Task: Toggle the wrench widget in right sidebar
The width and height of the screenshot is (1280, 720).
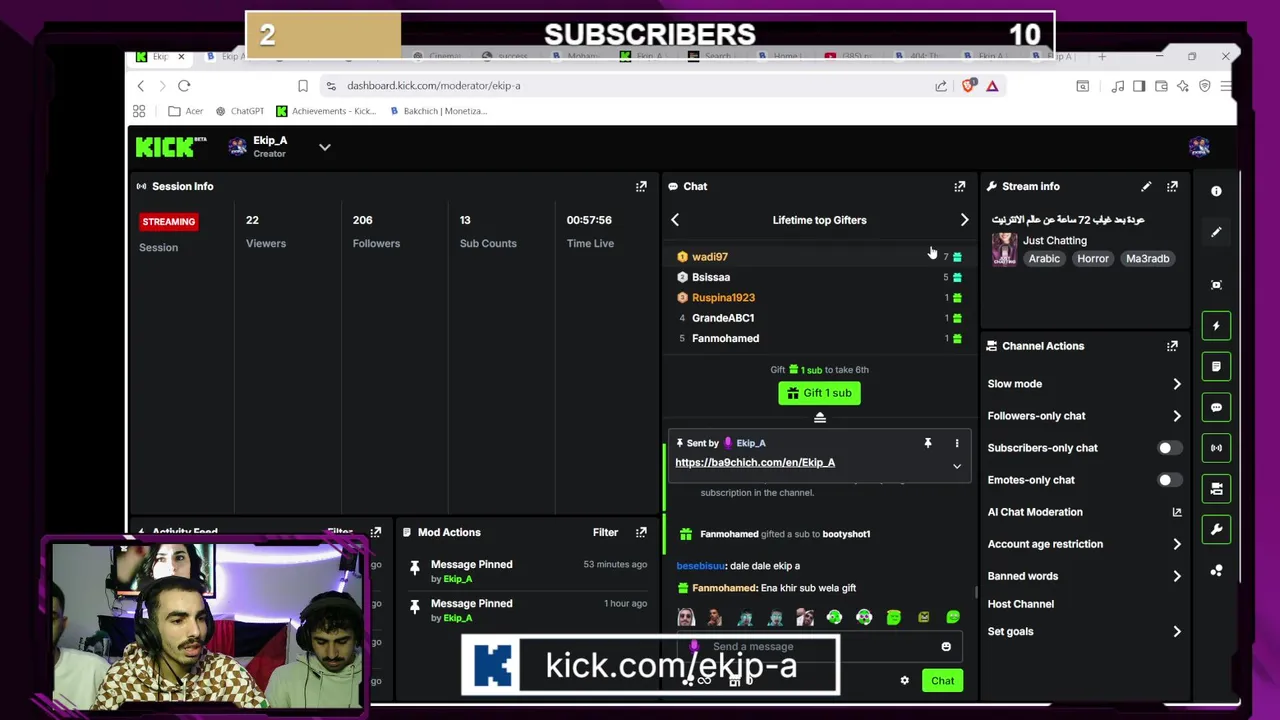Action: (x=1216, y=529)
